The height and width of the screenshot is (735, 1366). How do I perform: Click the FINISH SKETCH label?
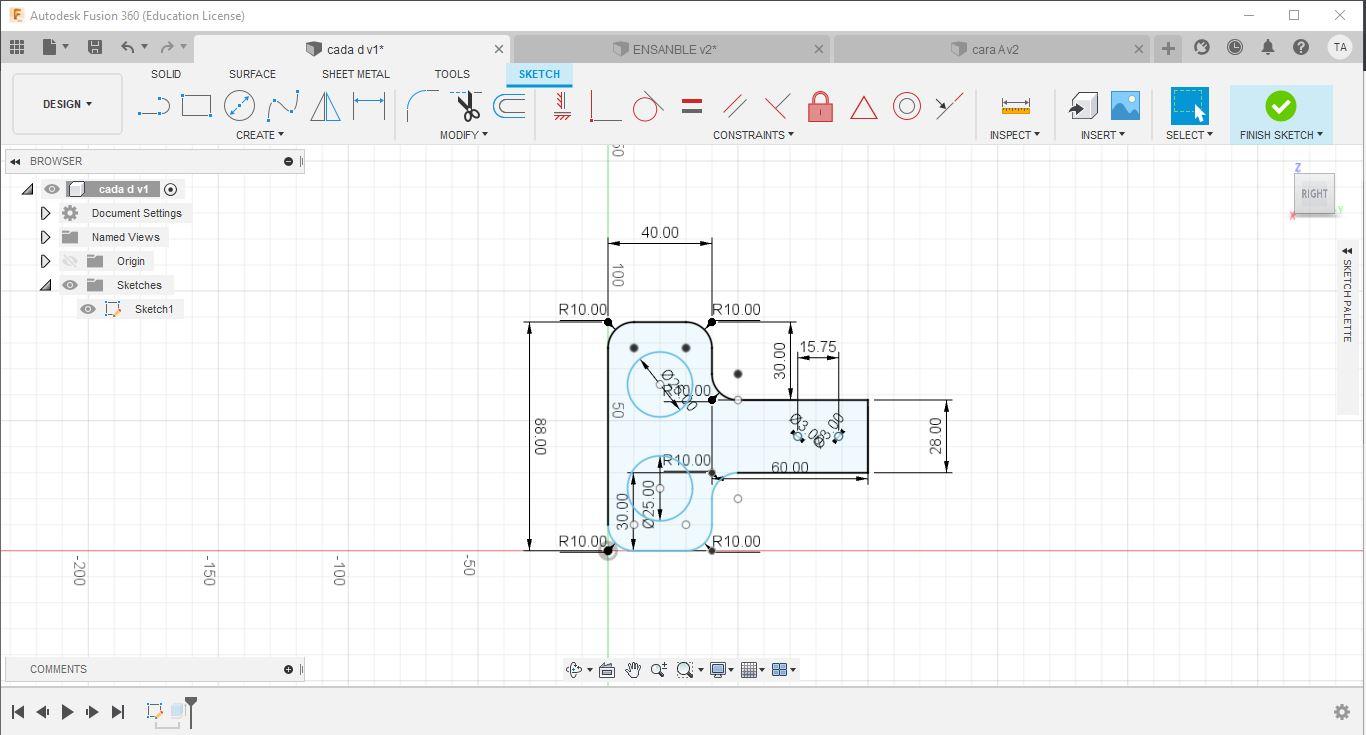point(1281,135)
